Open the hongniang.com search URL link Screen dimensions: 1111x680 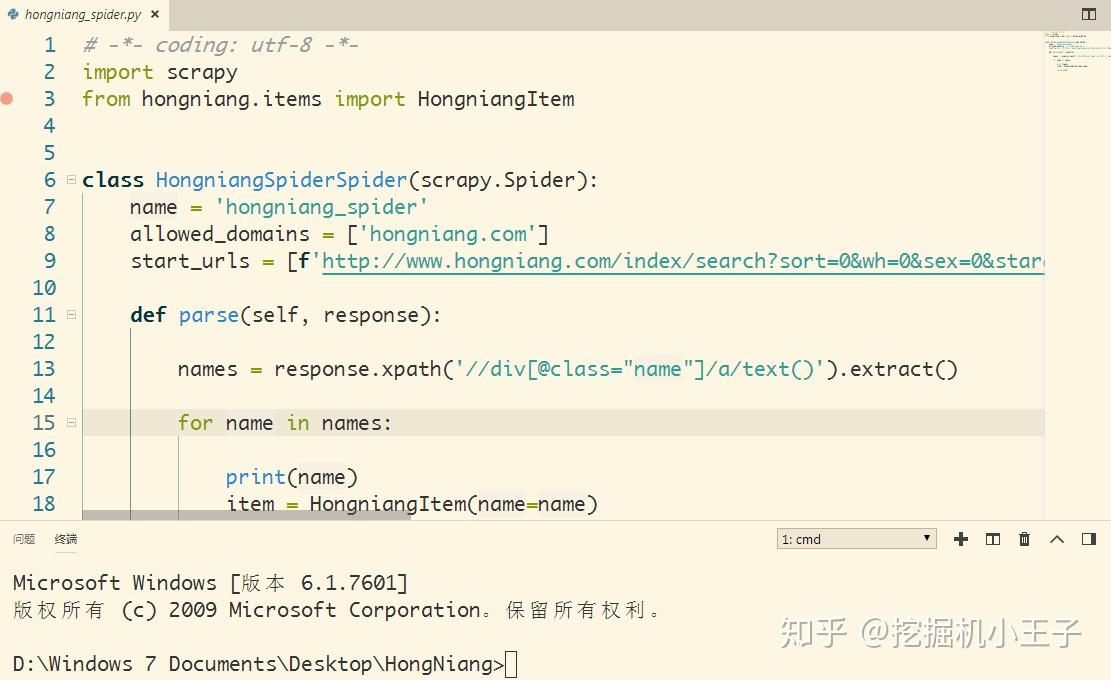click(x=683, y=261)
